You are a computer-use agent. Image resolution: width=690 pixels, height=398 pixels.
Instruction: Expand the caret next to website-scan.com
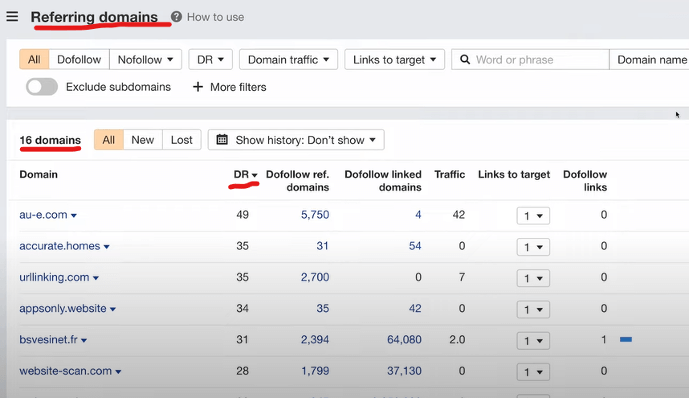[x=118, y=372]
